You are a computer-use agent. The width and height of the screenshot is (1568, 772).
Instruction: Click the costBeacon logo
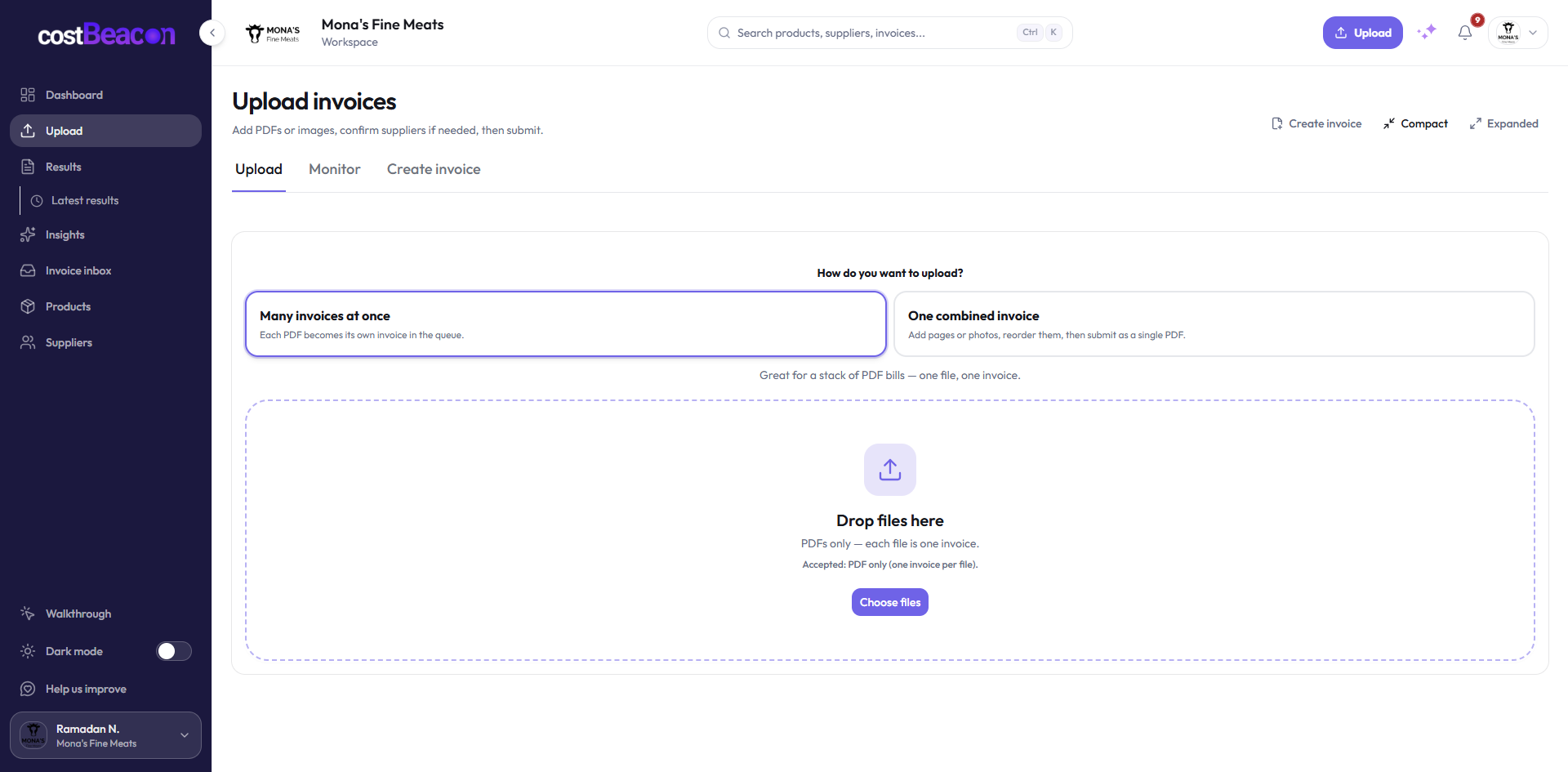point(106,34)
